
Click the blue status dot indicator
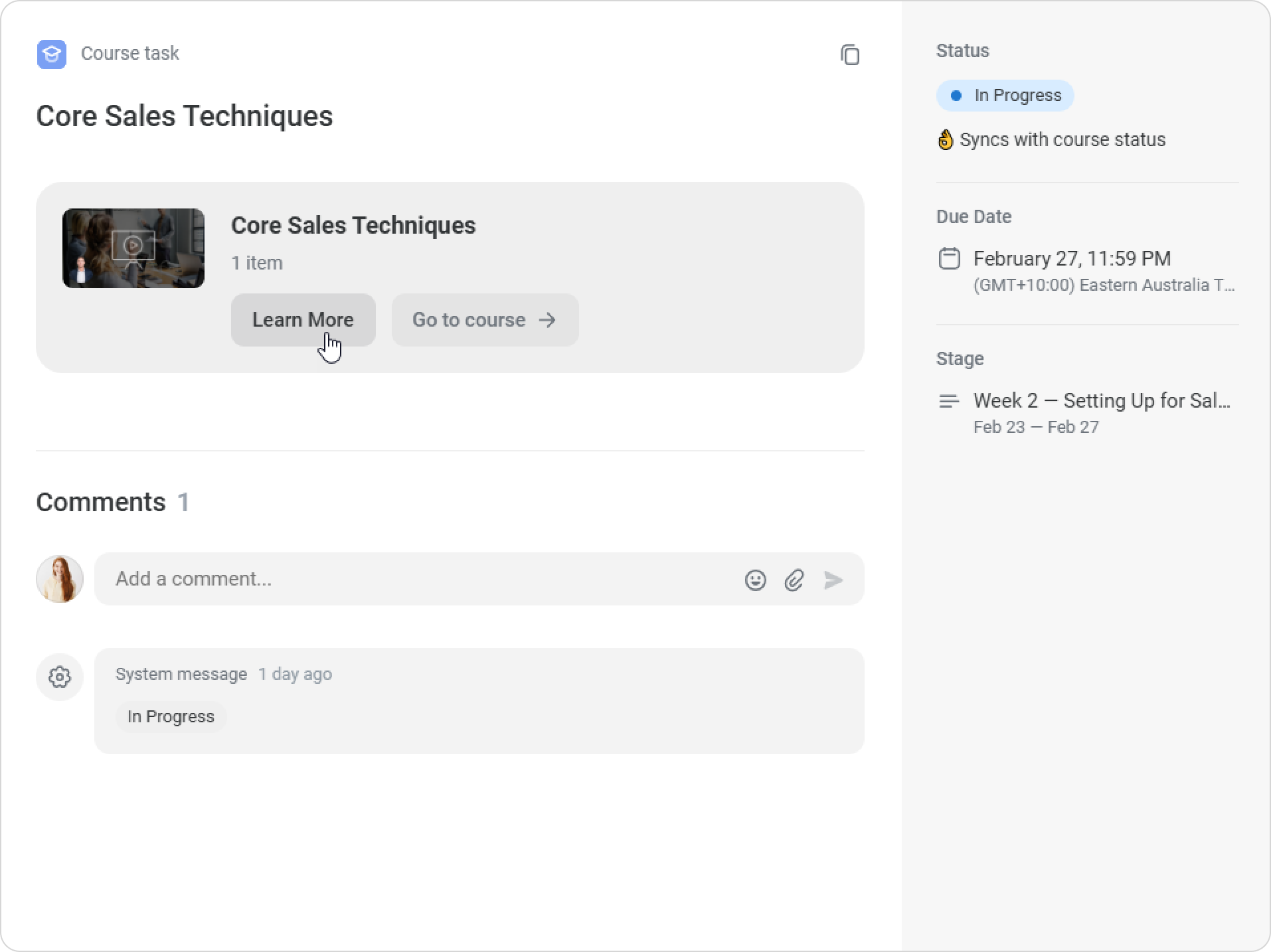pyautogui.click(x=956, y=96)
